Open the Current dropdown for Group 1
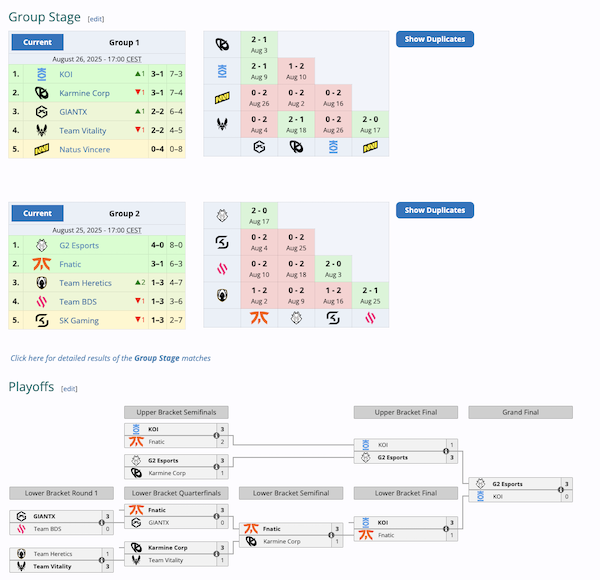This screenshot has width=600, height=580. point(38,43)
